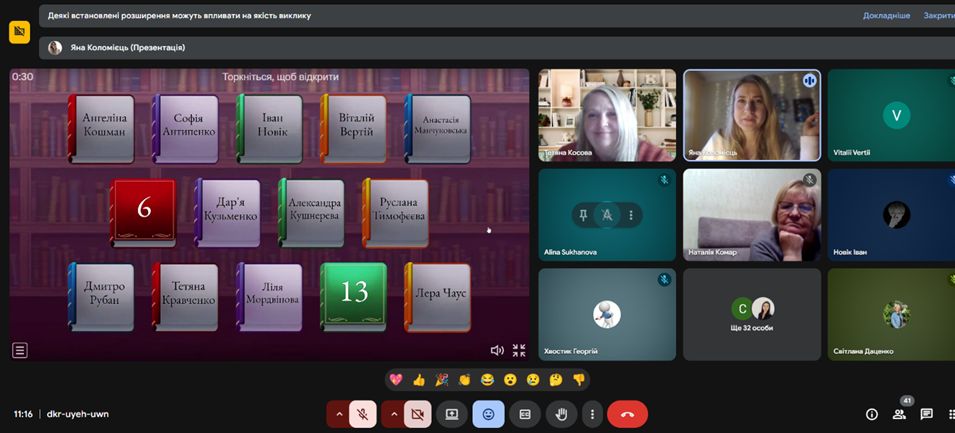Start screen presentation with Present now

pos(452,414)
